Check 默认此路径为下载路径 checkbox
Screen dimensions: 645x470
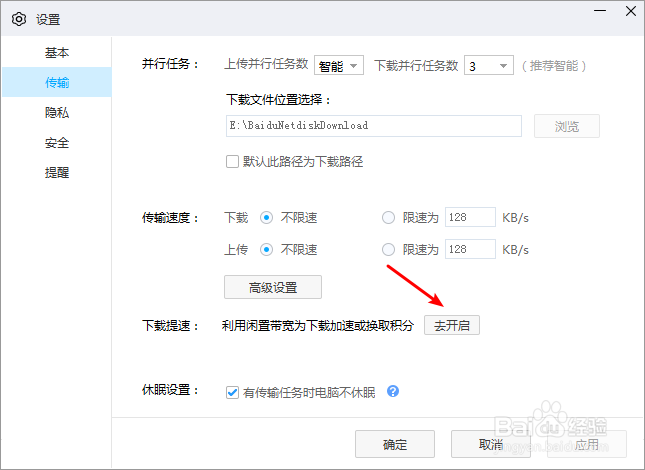pyautogui.click(x=232, y=162)
